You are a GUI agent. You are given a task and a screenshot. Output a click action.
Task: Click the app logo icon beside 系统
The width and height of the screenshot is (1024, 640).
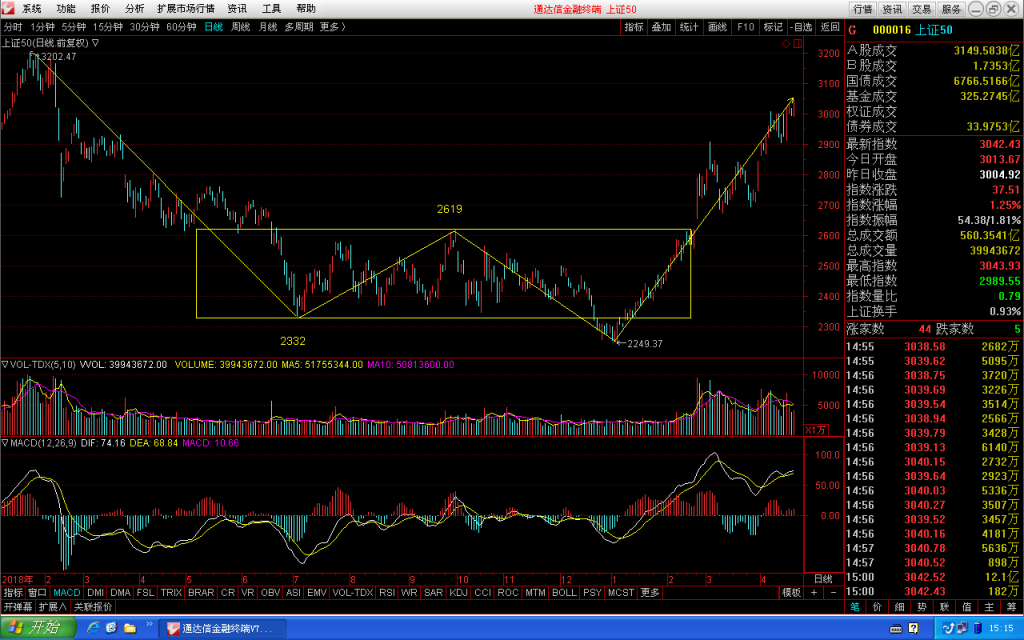pos(7,8)
